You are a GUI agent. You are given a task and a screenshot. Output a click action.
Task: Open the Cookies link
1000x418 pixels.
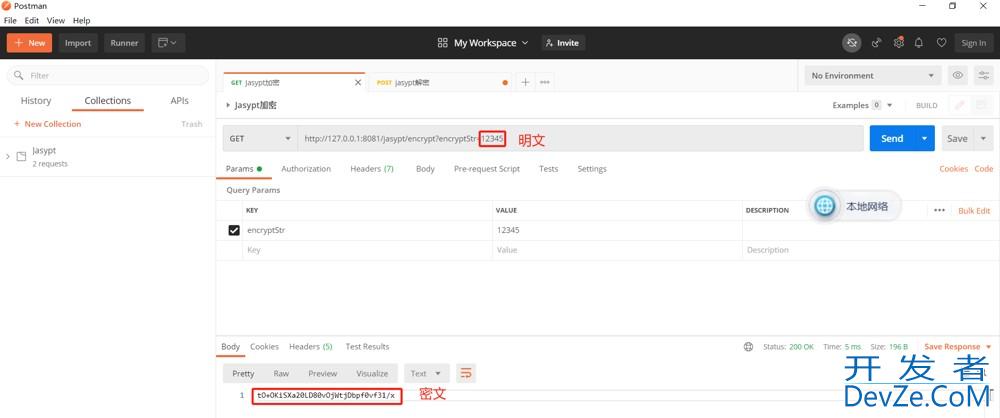tap(953, 169)
